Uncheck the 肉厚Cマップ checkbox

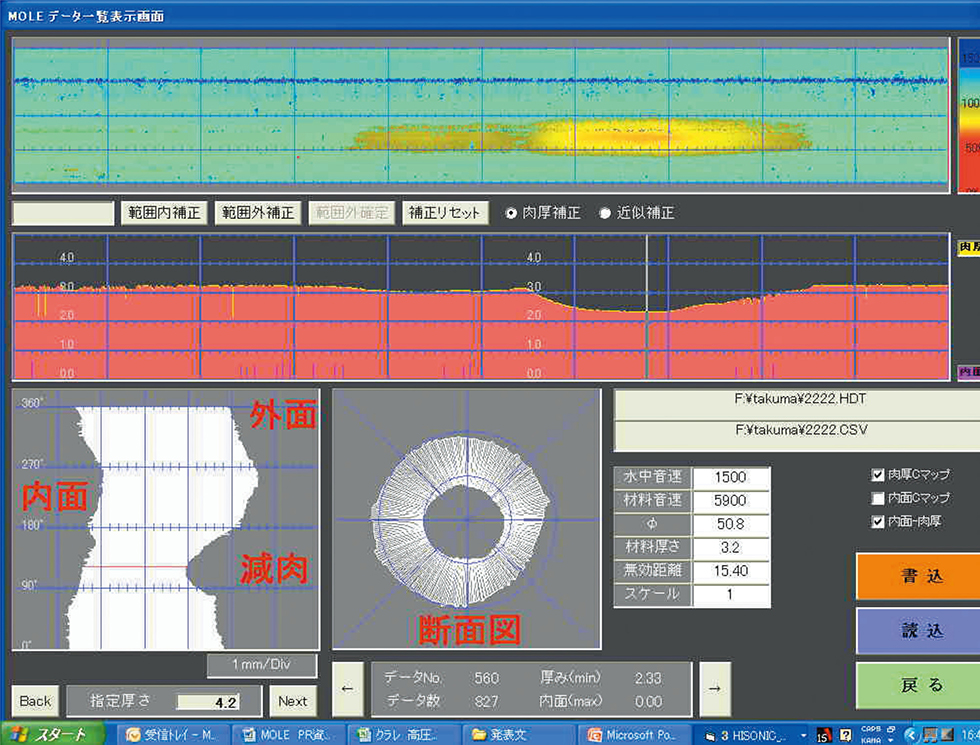point(879,475)
